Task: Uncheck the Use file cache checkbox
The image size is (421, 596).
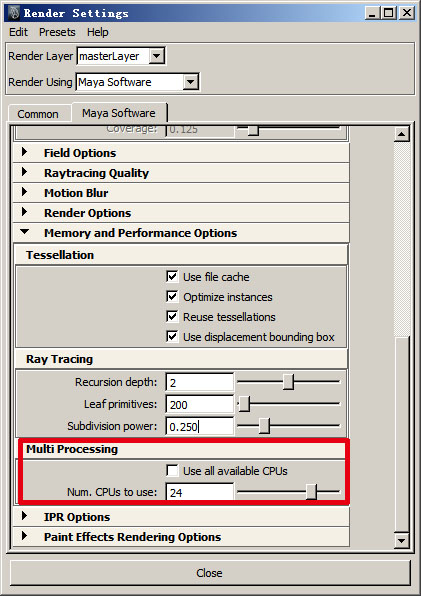Action: coord(172,276)
